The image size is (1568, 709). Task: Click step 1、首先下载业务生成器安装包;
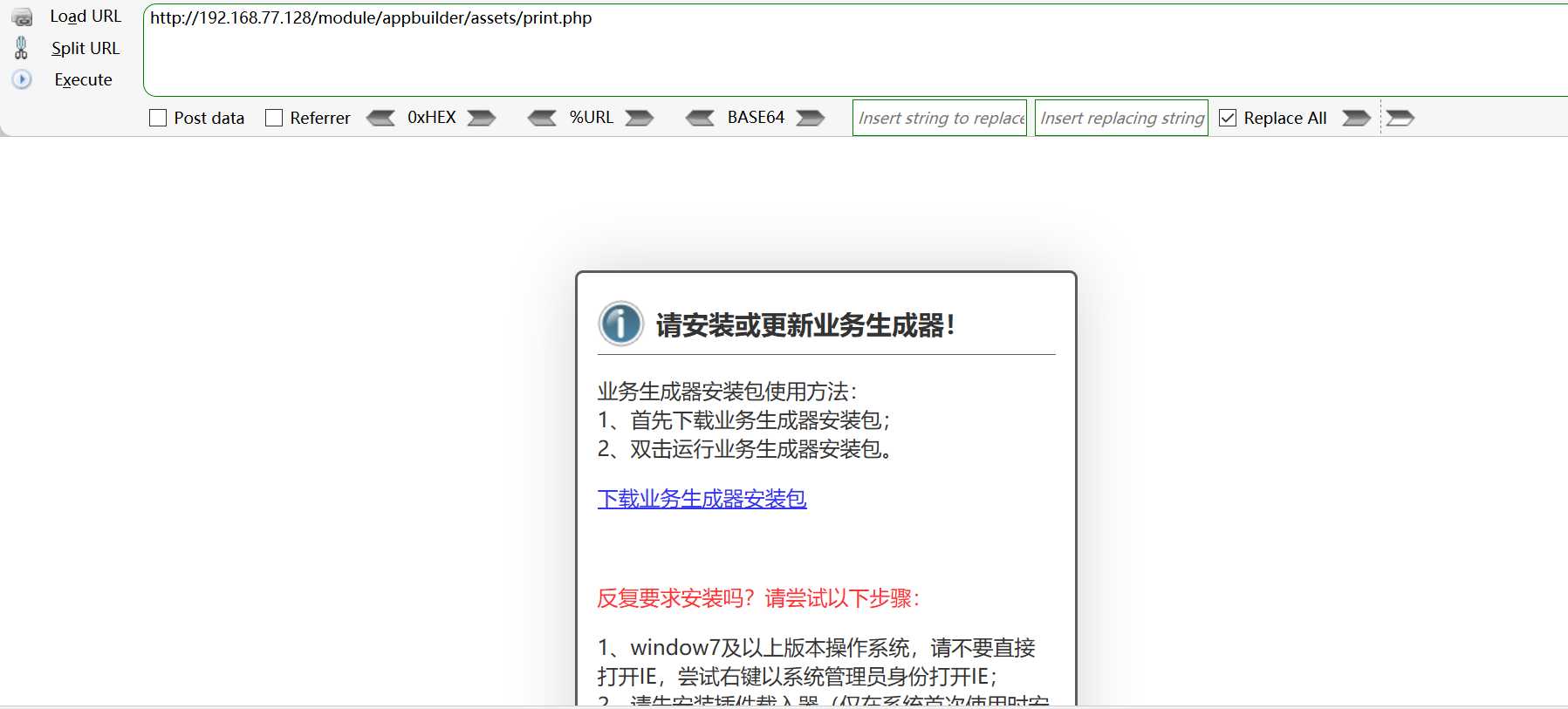pyautogui.click(x=743, y=420)
